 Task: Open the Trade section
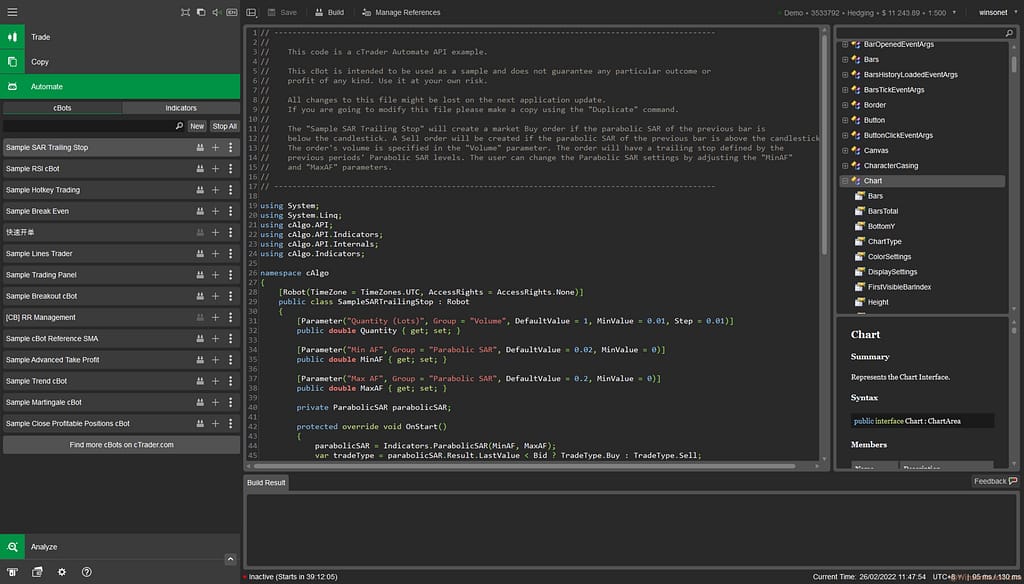point(40,37)
